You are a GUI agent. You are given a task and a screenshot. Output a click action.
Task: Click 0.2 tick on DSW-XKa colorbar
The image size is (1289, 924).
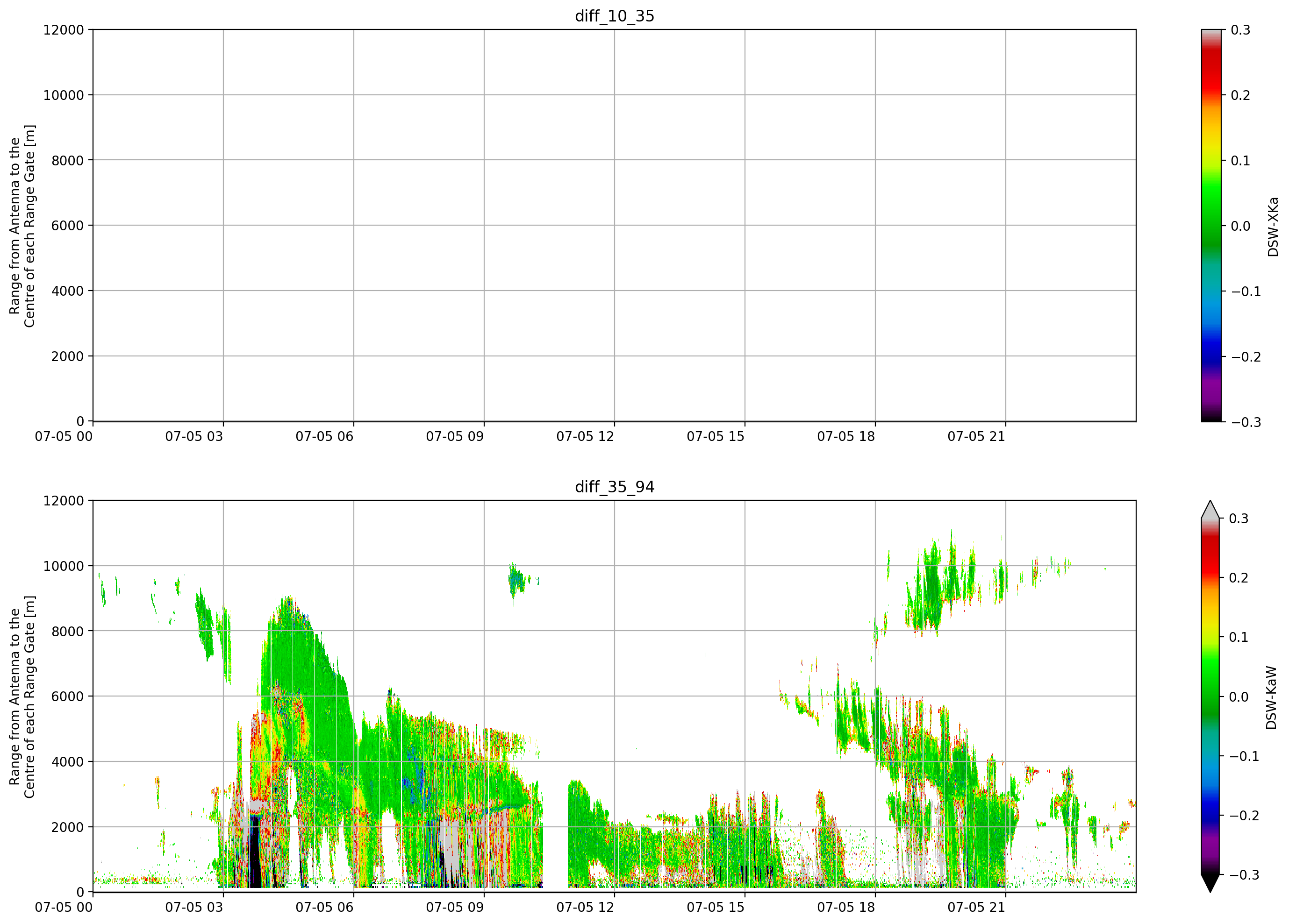click(x=1241, y=95)
